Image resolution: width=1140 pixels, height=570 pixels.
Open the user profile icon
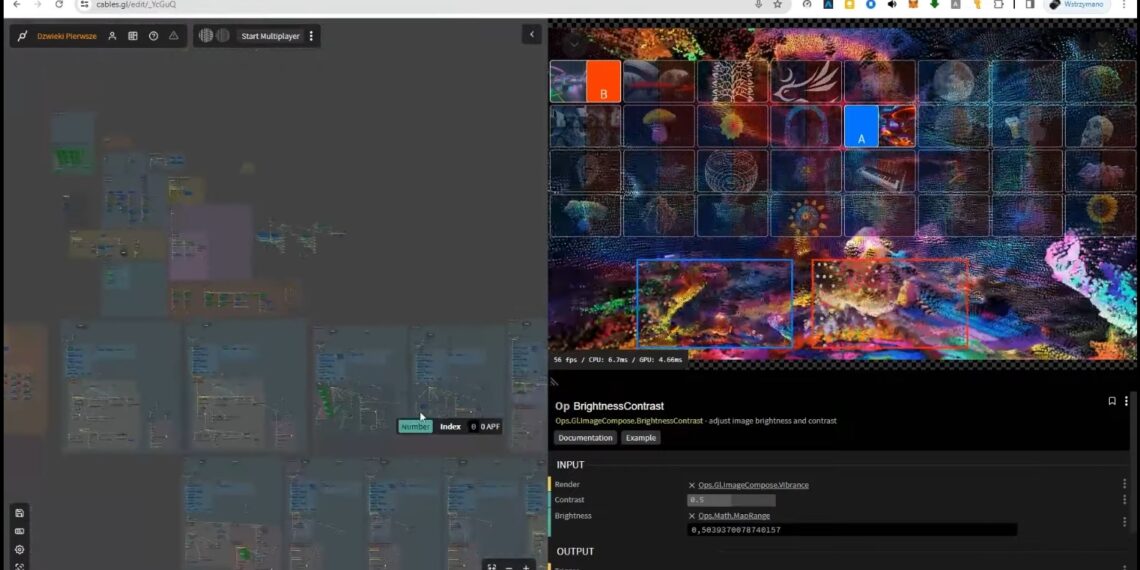click(x=112, y=36)
